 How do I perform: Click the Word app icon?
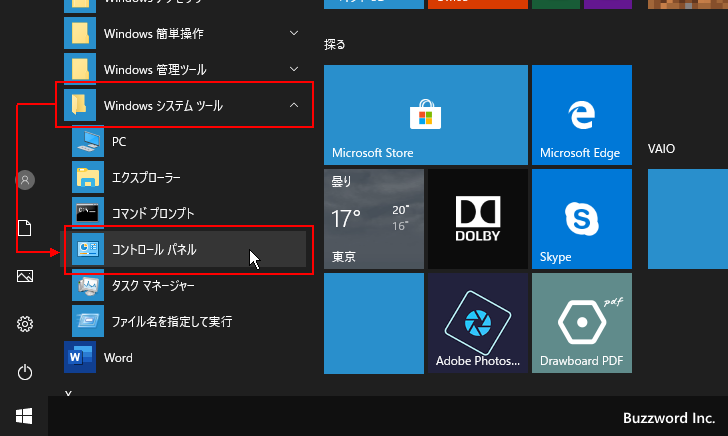tap(80, 357)
